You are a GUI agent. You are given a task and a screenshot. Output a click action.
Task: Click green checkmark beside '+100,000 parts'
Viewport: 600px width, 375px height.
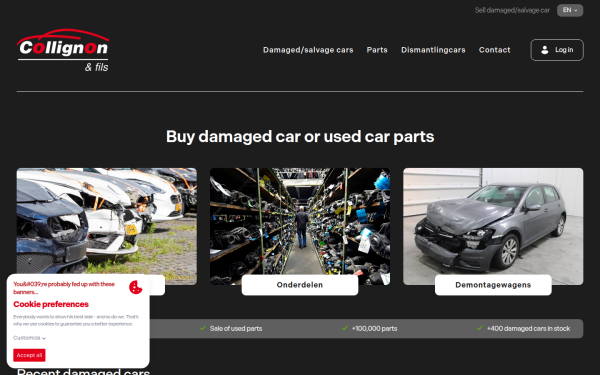click(x=345, y=328)
